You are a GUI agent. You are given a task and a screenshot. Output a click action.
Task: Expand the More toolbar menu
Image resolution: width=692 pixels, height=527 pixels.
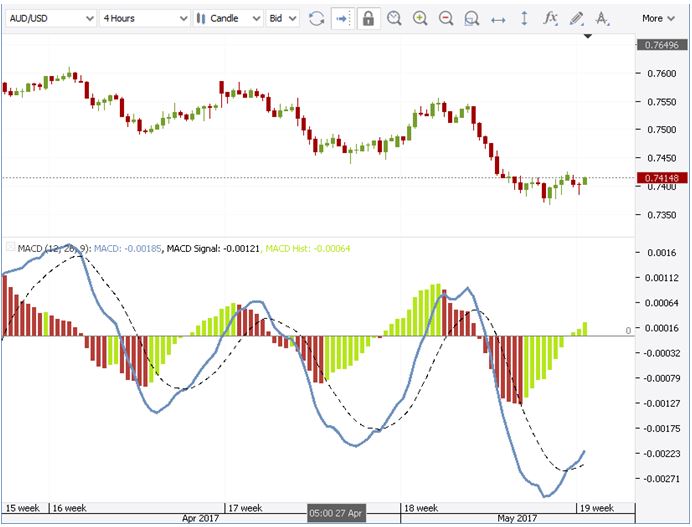[x=658, y=19]
